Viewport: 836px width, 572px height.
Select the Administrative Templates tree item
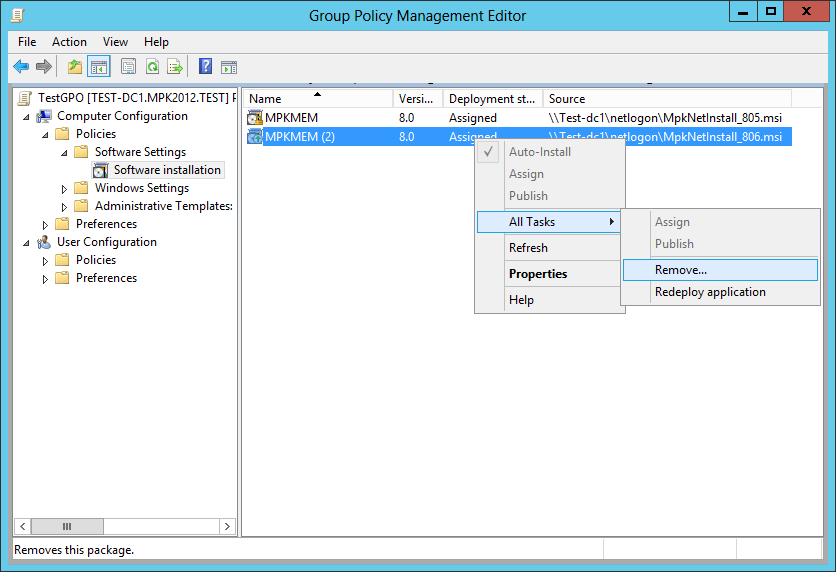pos(163,206)
